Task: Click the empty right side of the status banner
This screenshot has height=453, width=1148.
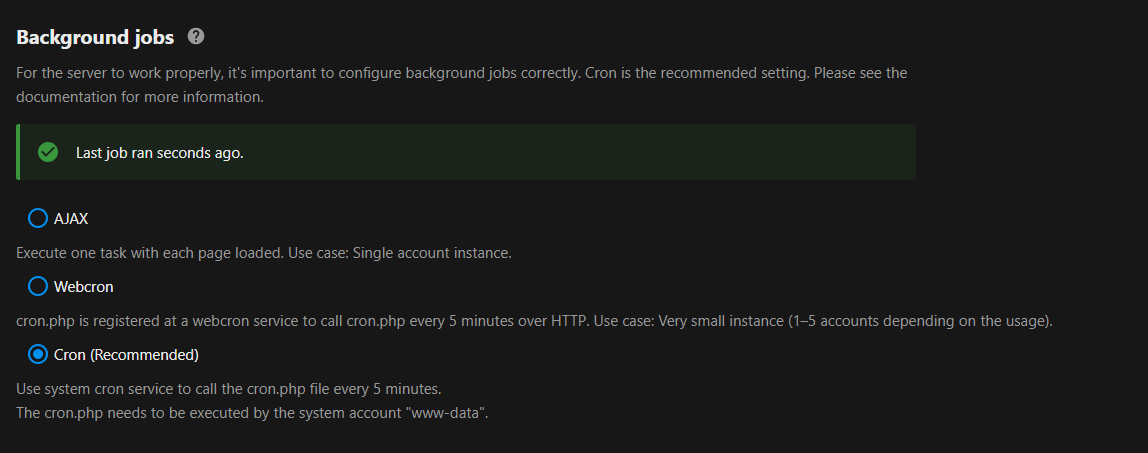Action: coord(700,153)
